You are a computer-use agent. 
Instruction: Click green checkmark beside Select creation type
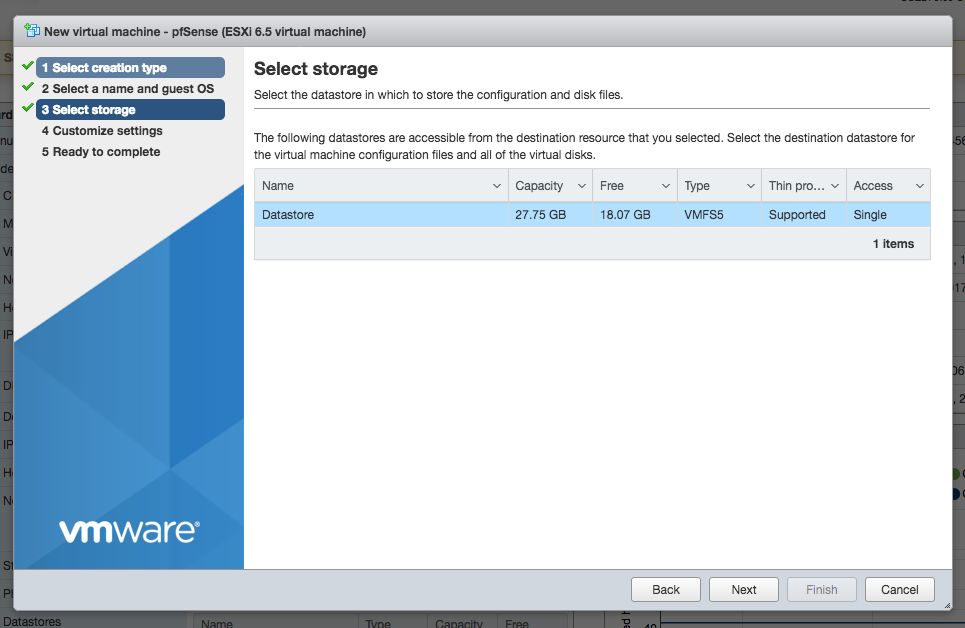(x=27, y=66)
